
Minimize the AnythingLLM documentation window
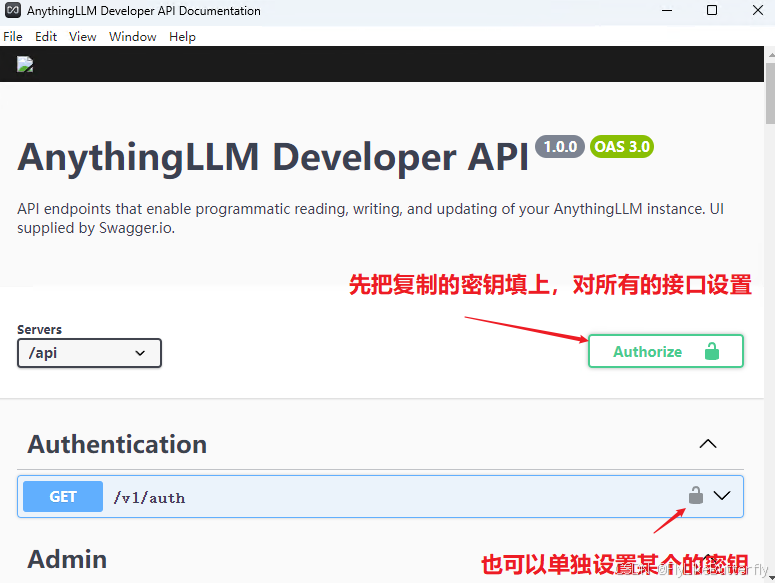click(667, 10)
